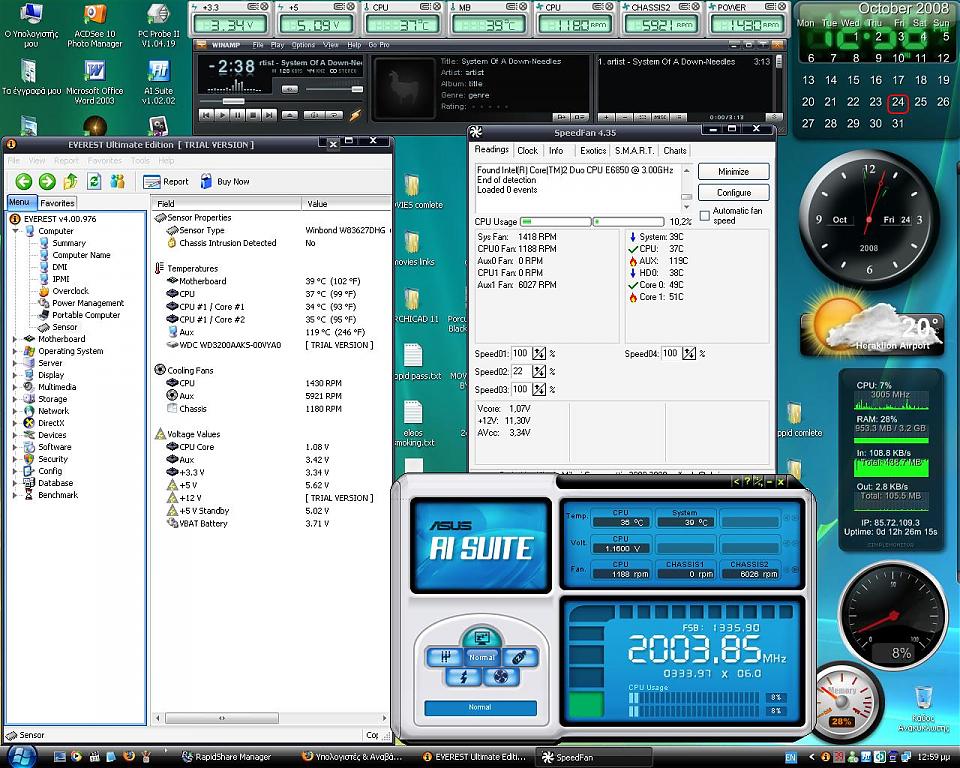
Task: Click the Windows Start orb
Action: [x=21, y=756]
